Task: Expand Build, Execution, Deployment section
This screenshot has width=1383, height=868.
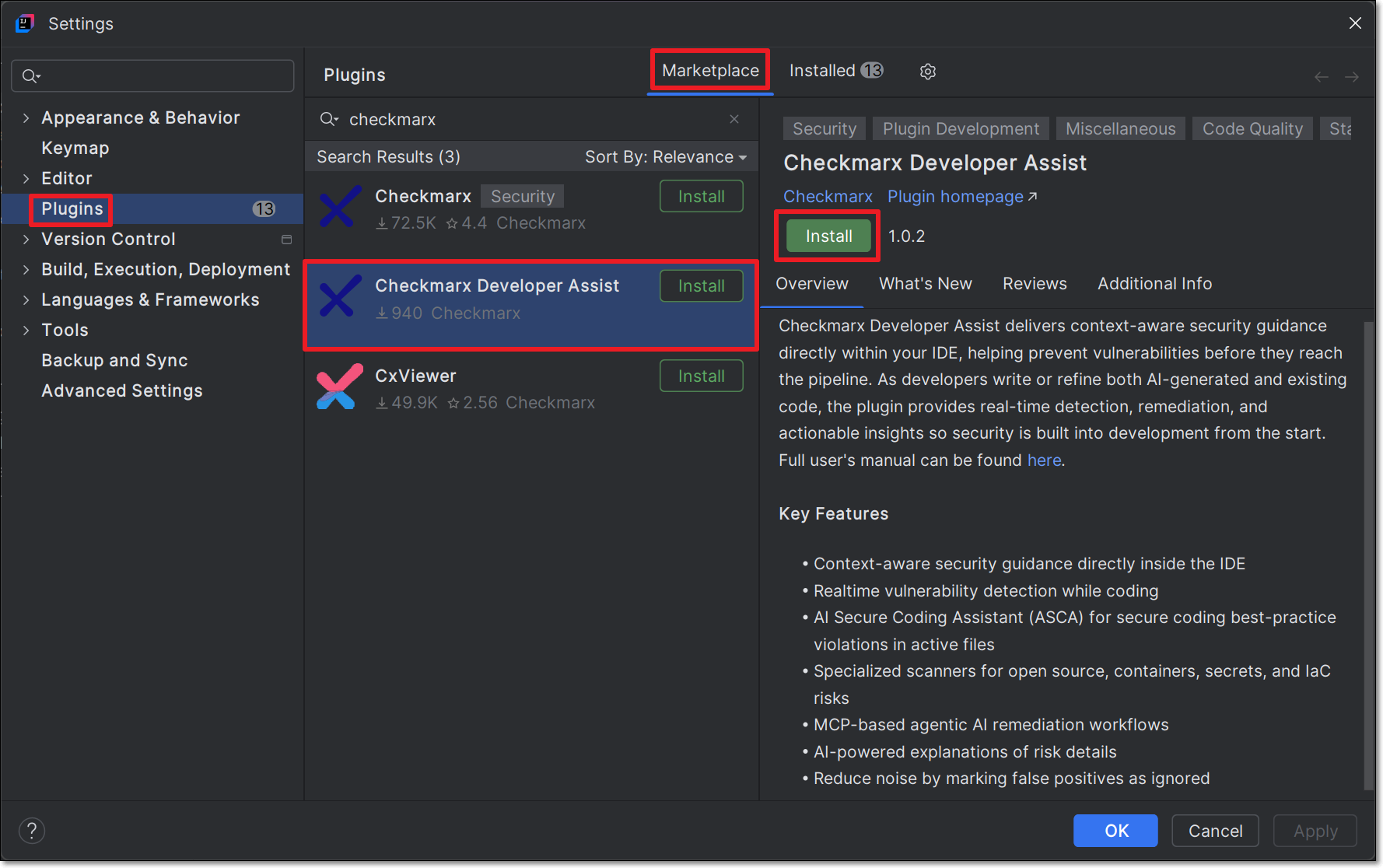Action: (x=26, y=270)
